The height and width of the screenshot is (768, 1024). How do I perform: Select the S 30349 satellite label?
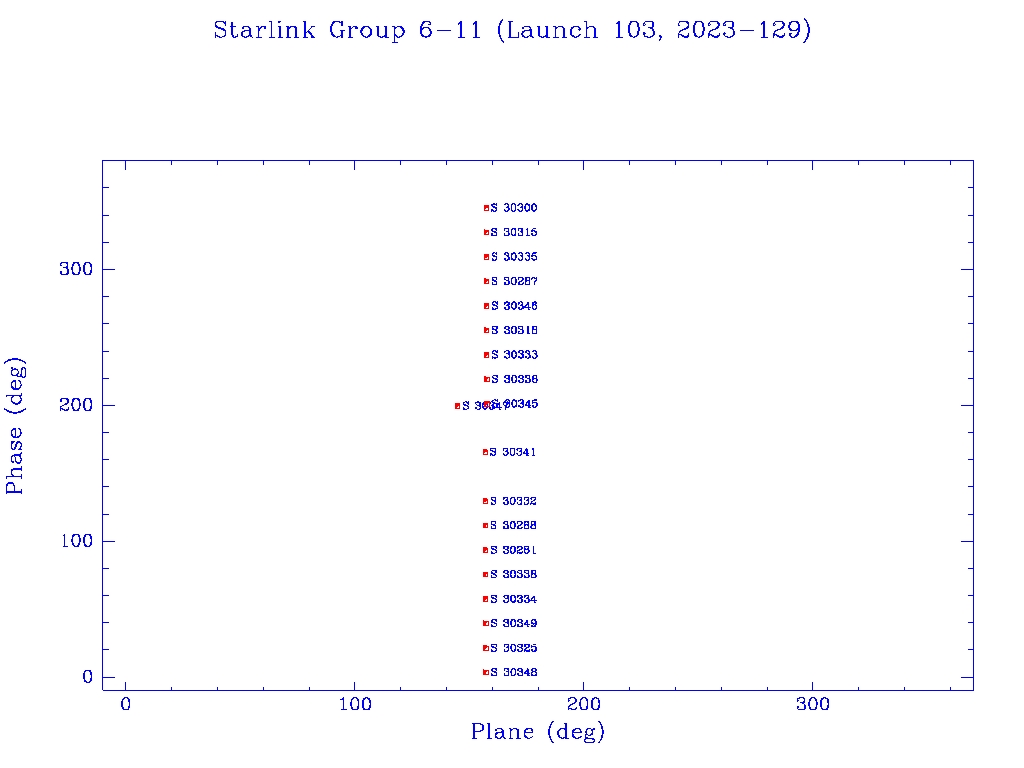point(514,623)
